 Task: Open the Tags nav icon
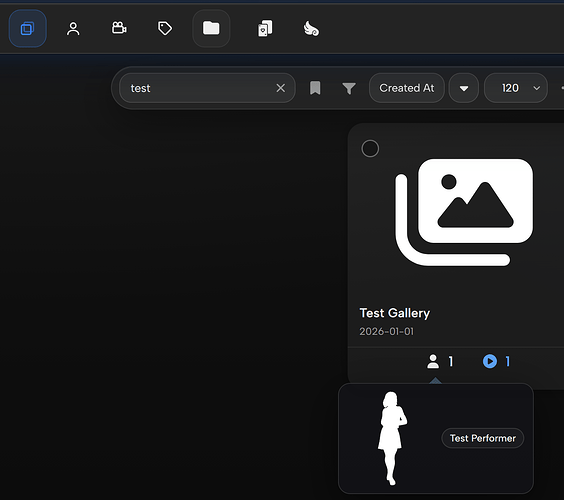(x=165, y=28)
